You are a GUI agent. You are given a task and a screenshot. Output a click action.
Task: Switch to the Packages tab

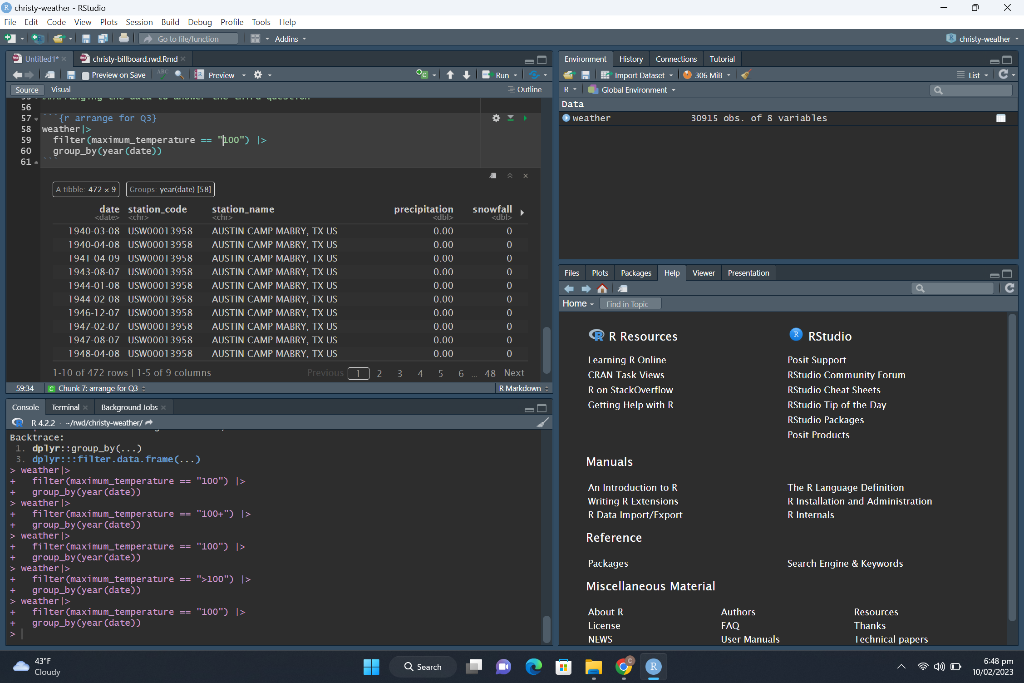(635, 273)
